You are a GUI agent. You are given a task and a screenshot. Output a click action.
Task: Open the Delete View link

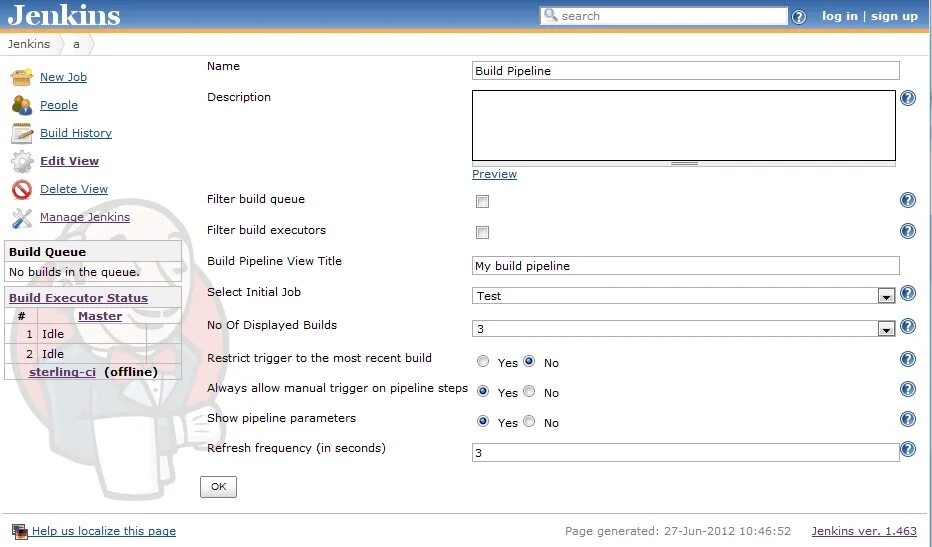(74, 188)
